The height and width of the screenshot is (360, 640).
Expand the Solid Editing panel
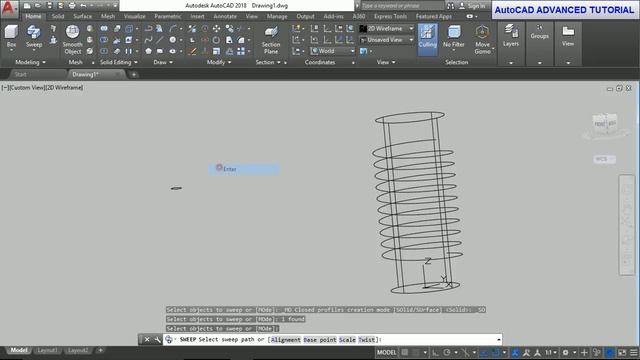119,62
